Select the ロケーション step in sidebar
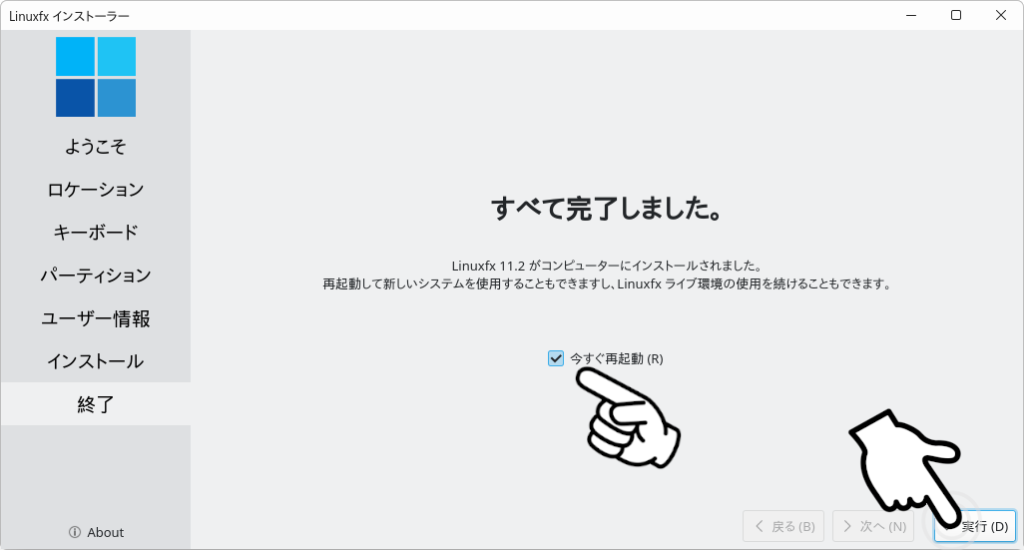This screenshot has height=550, width=1024. click(x=96, y=189)
